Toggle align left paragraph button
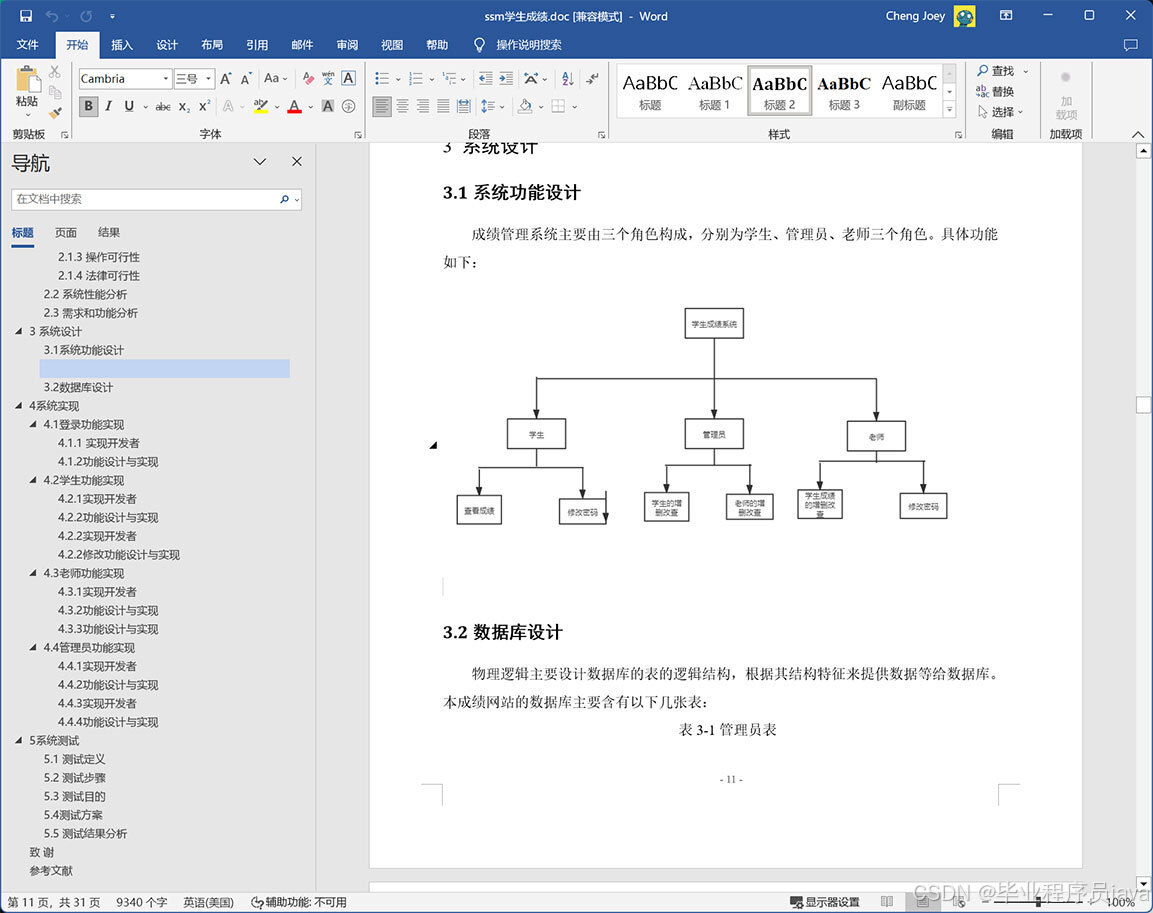1153x913 pixels. pyautogui.click(x=382, y=107)
